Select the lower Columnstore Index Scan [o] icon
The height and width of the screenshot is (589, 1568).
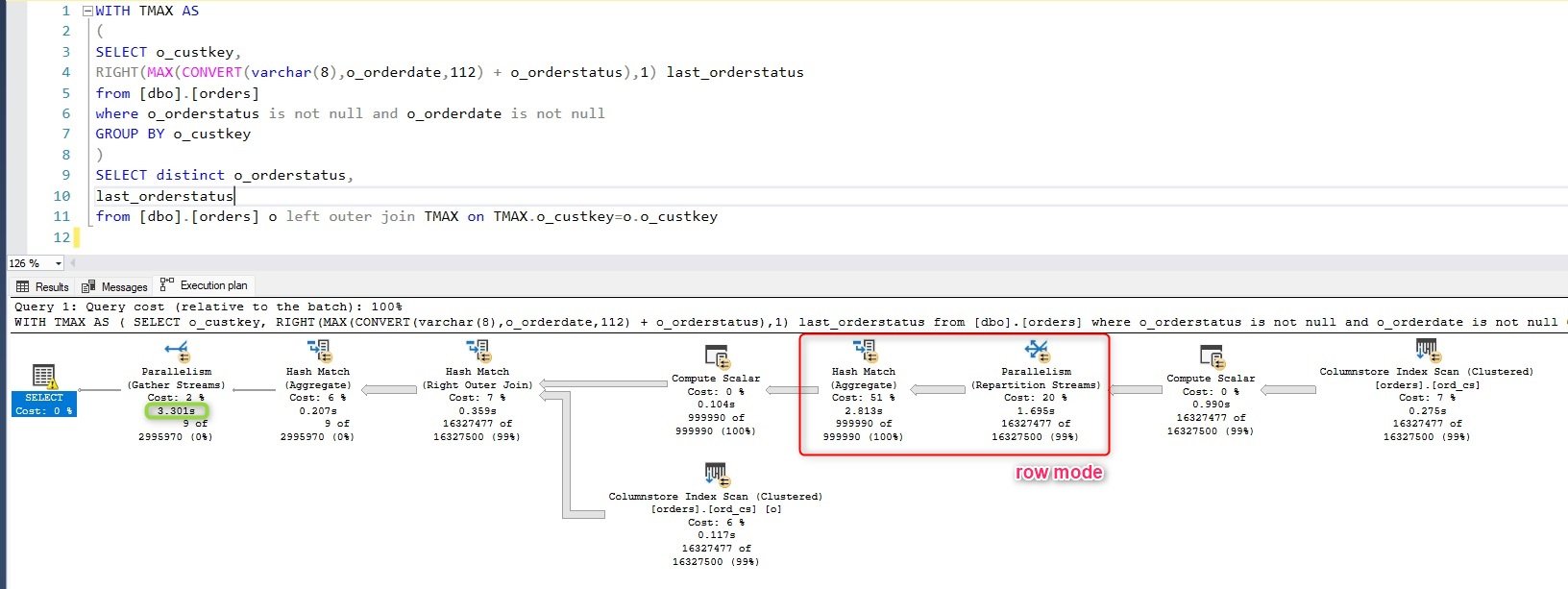(x=716, y=476)
